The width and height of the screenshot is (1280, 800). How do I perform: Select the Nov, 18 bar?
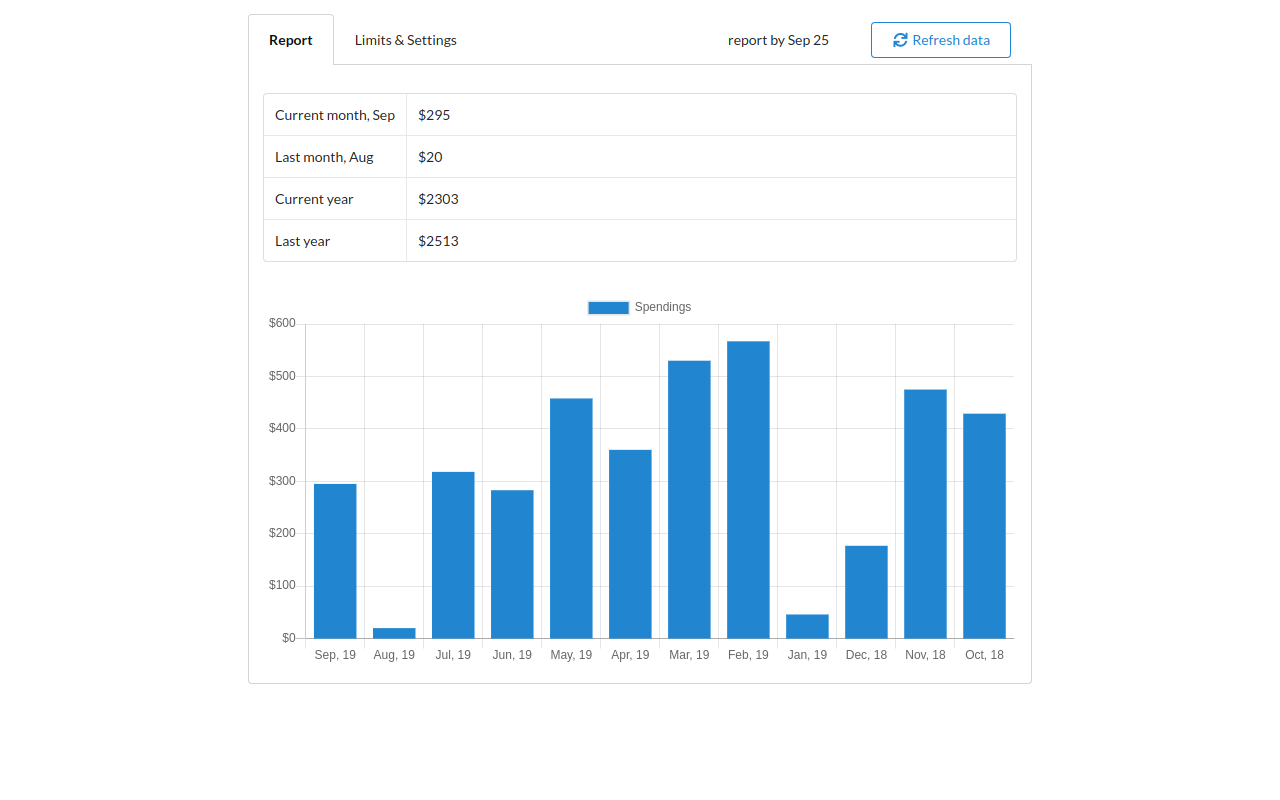point(925,514)
